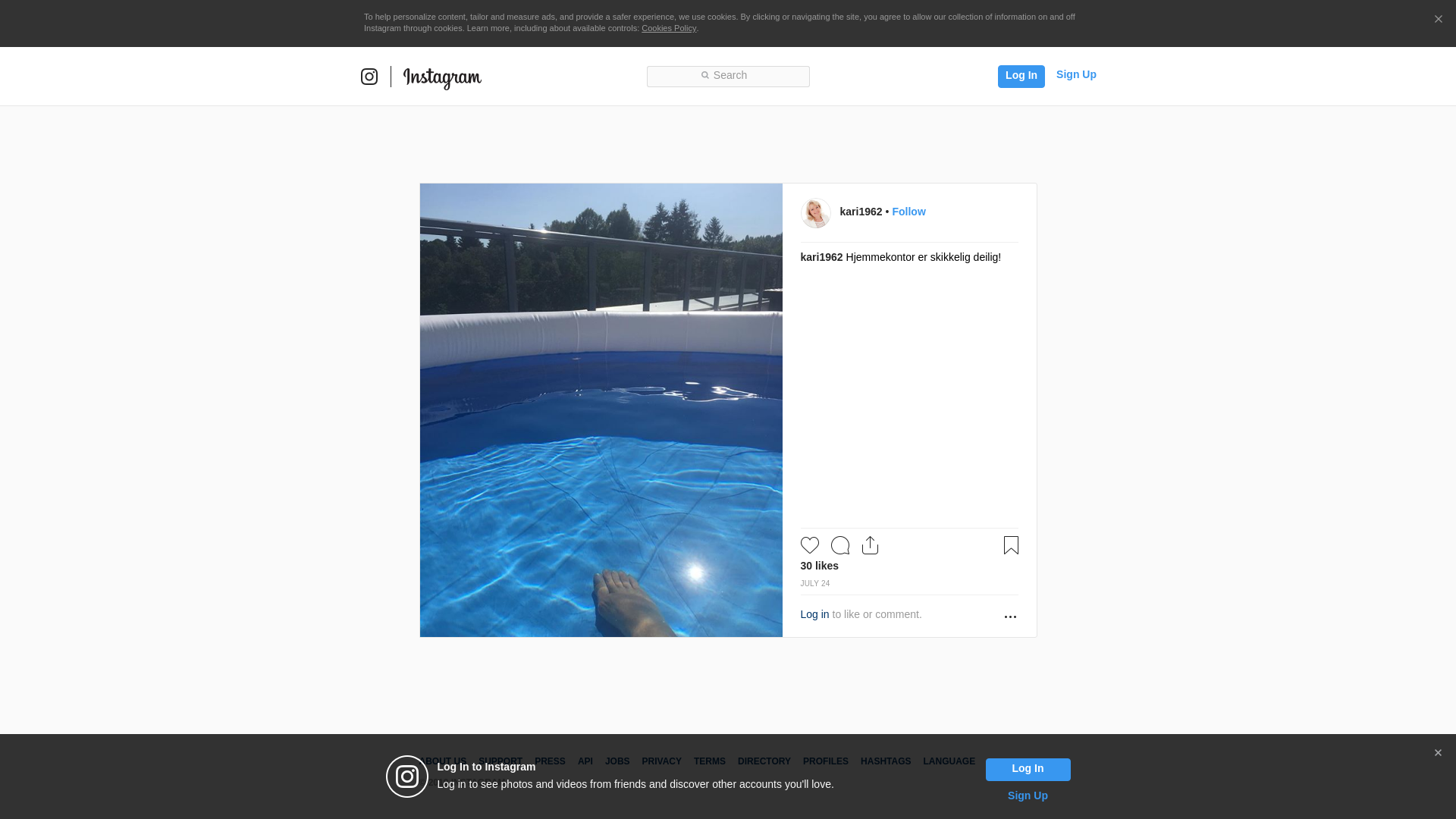Click Sign Up link in bottom banner
Image resolution: width=1456 pixels, height=819 pixels.
pyautogui.click(x=1028, y=795)
